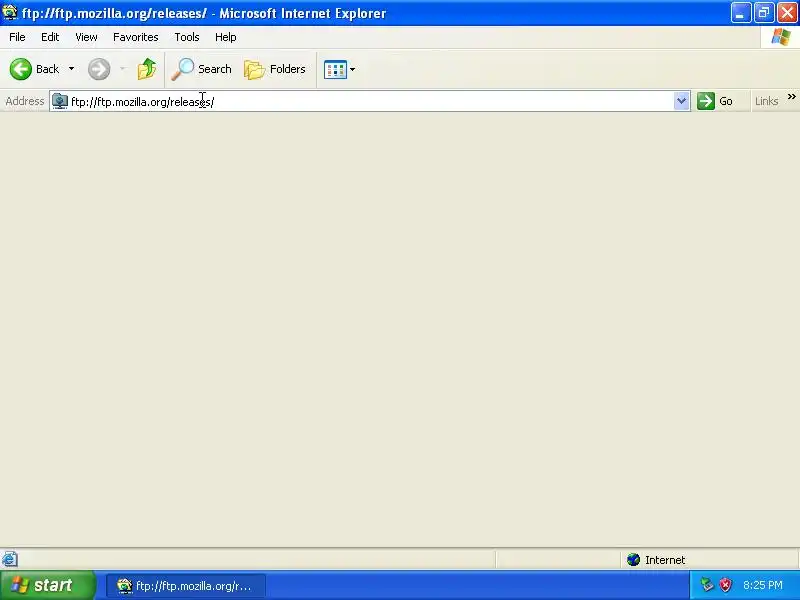Open the Favorites menu

136,37
